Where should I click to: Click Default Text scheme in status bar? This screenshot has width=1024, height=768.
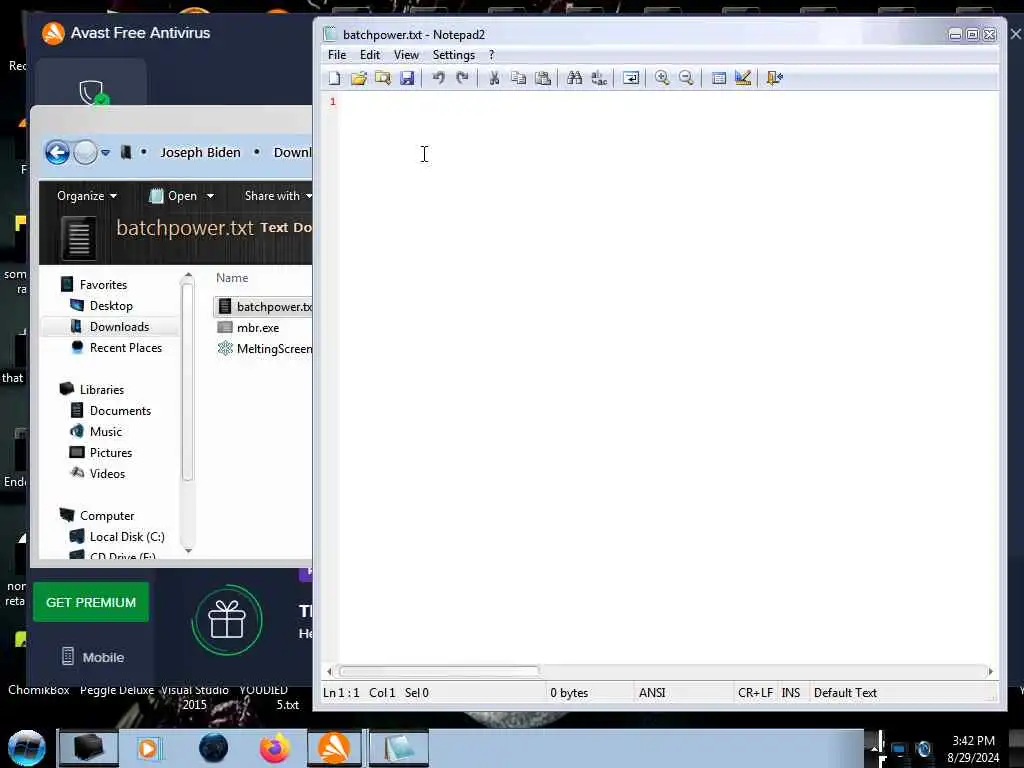845,693
